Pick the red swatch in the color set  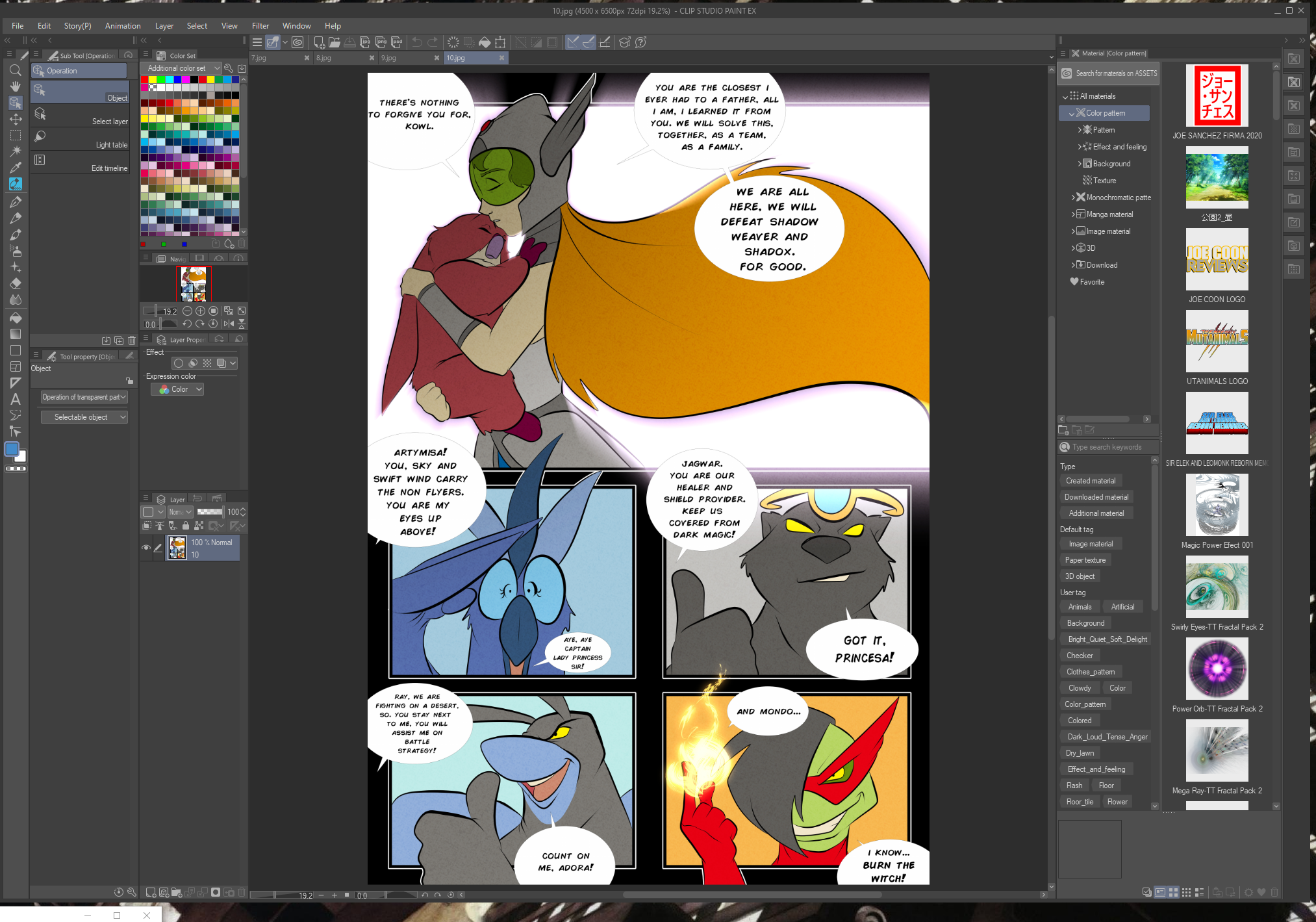(x=145, y=79)
